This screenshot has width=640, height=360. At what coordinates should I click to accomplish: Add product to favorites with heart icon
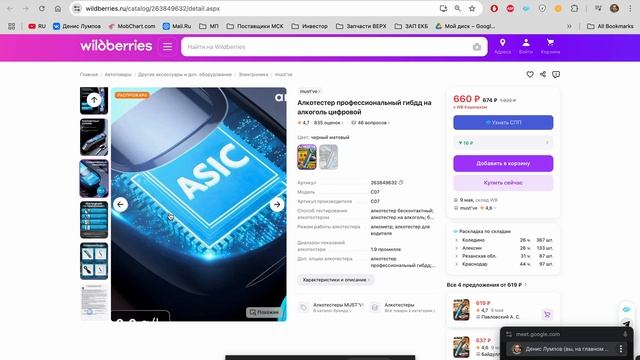pyautogui.click(x=530, y=74)
